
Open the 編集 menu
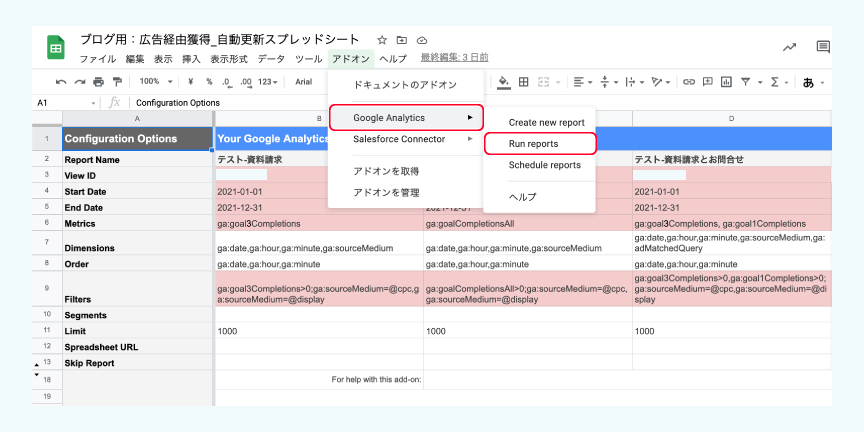click(134, 59)
